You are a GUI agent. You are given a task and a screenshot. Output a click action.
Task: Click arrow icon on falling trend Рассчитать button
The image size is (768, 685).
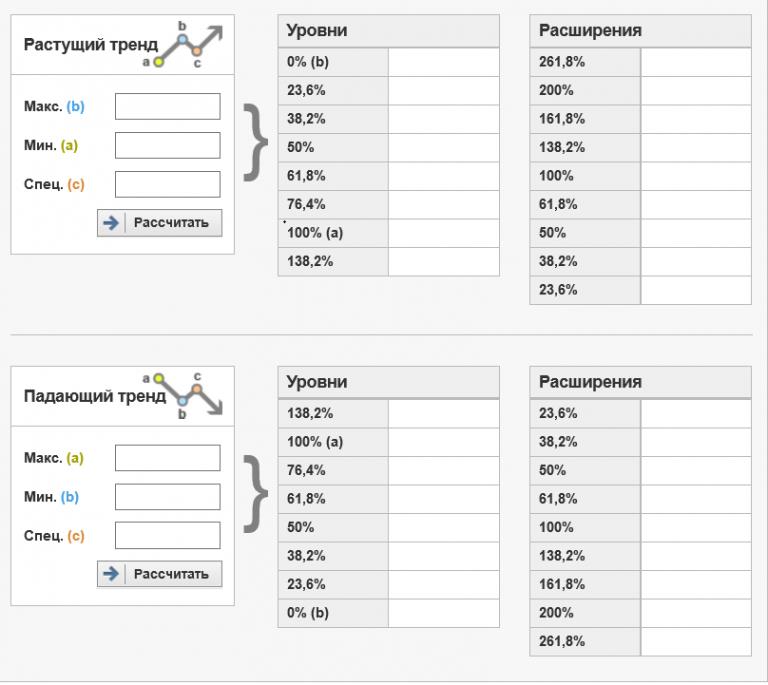point(111,574)
